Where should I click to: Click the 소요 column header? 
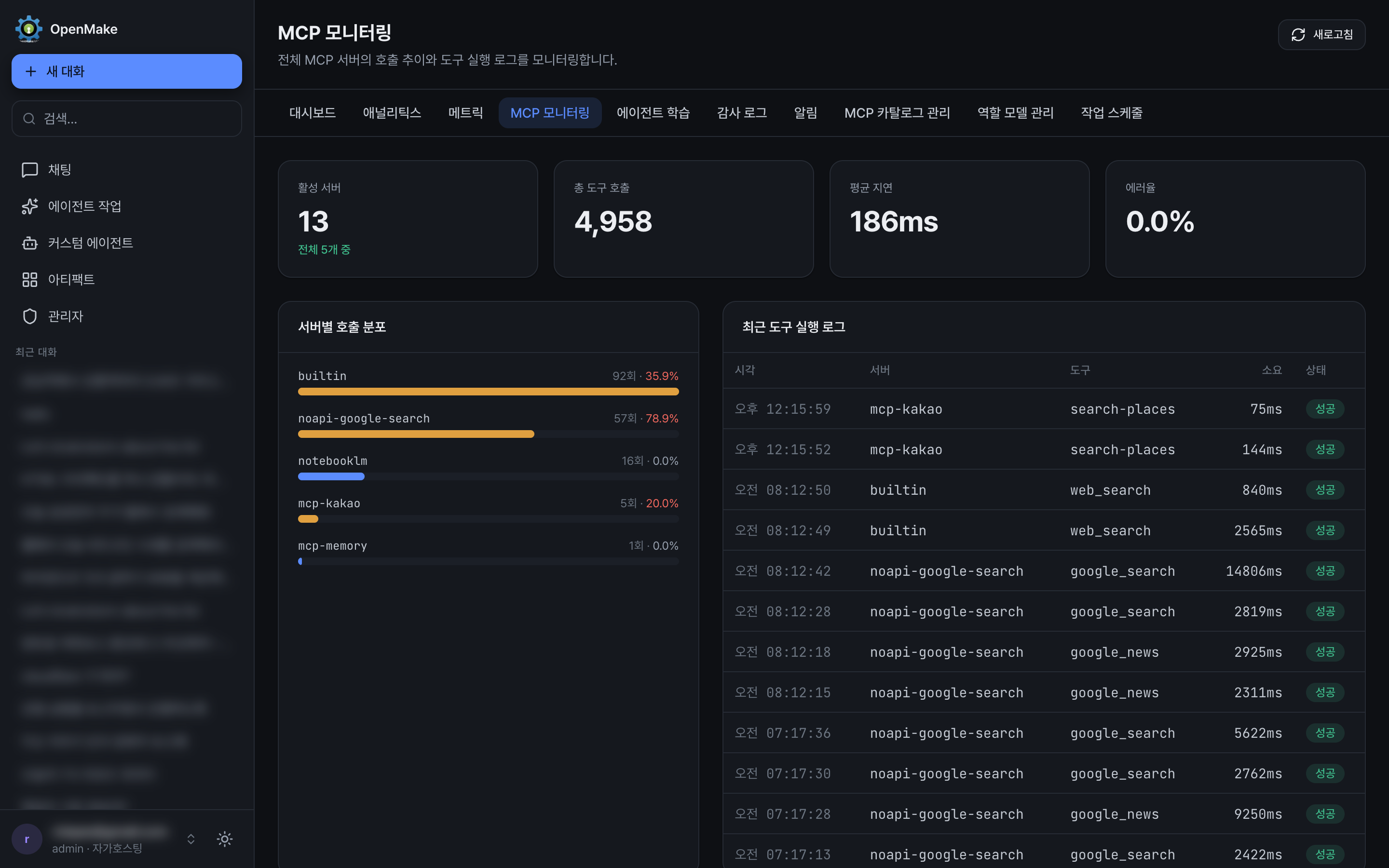point(1272,370)
